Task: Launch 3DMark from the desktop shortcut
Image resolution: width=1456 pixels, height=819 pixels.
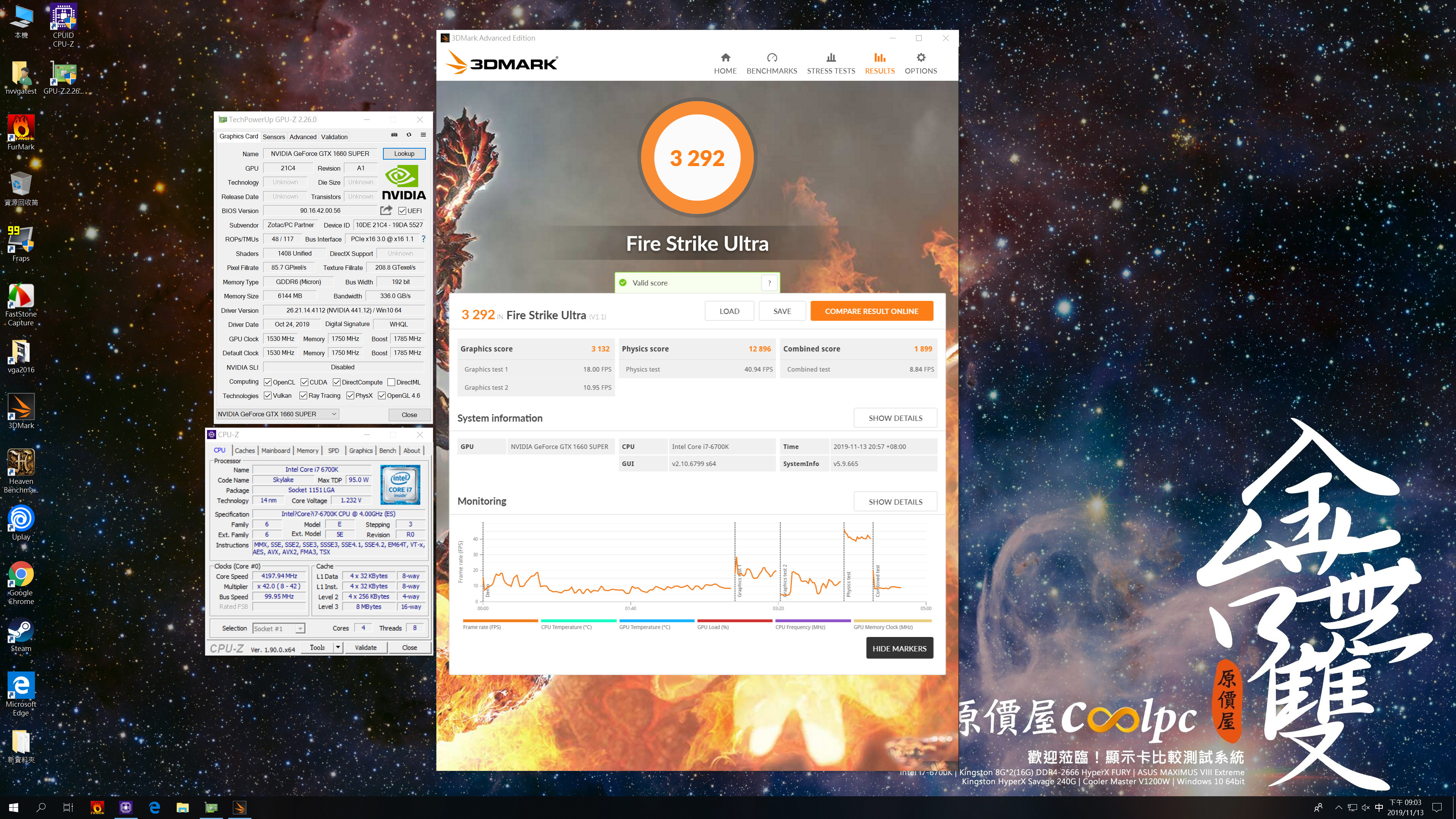Action: (x=21, y=411)
